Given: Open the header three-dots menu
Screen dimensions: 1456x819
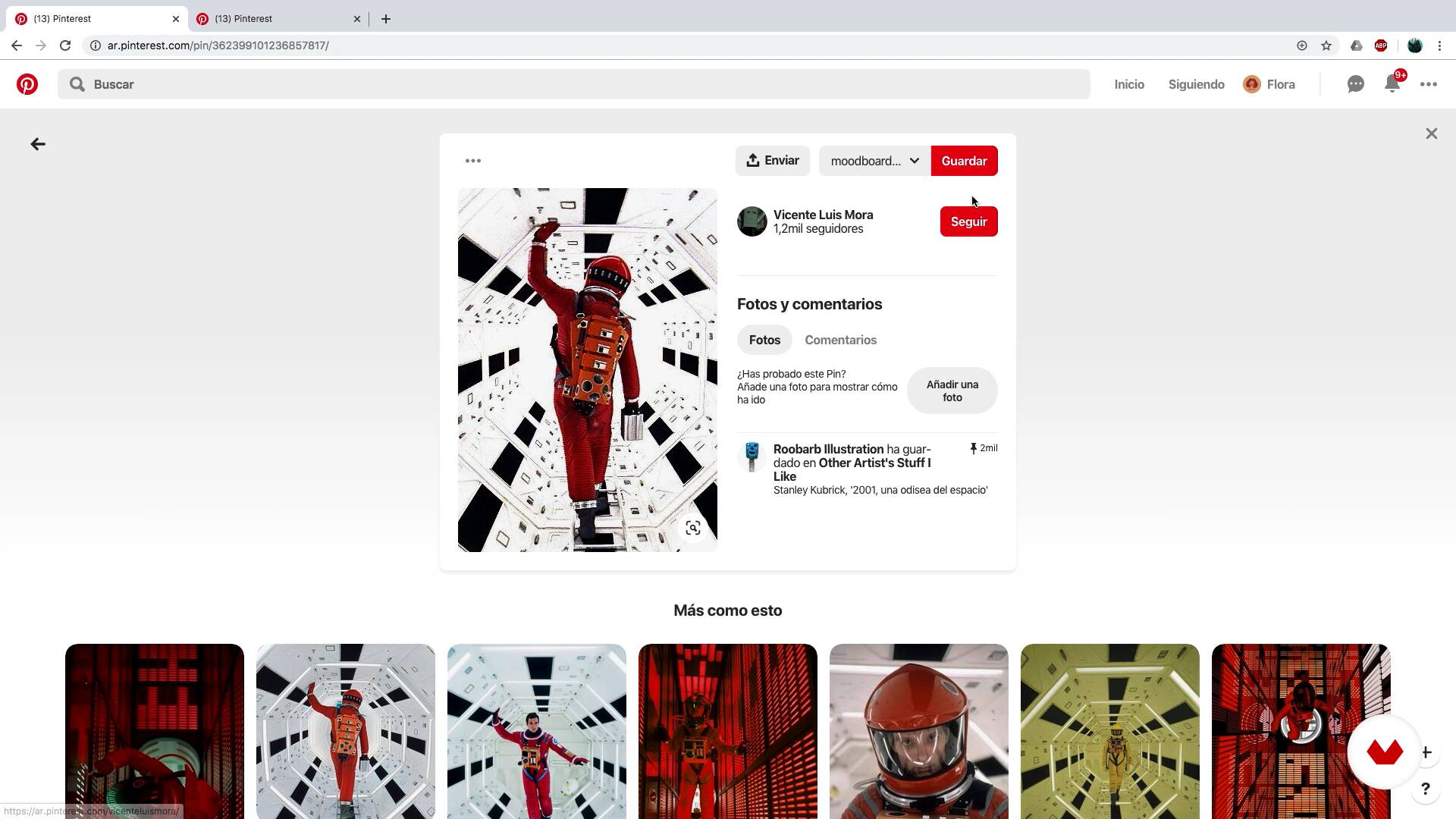Looking at the screenshot, I should coord(1429,84).
